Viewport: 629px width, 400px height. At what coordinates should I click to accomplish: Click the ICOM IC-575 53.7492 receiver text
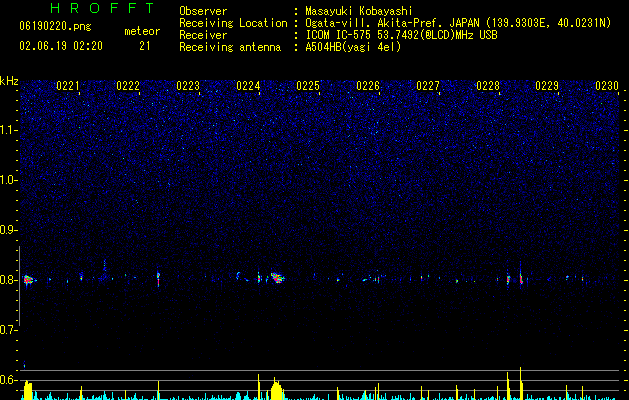[x=401, y=35]
